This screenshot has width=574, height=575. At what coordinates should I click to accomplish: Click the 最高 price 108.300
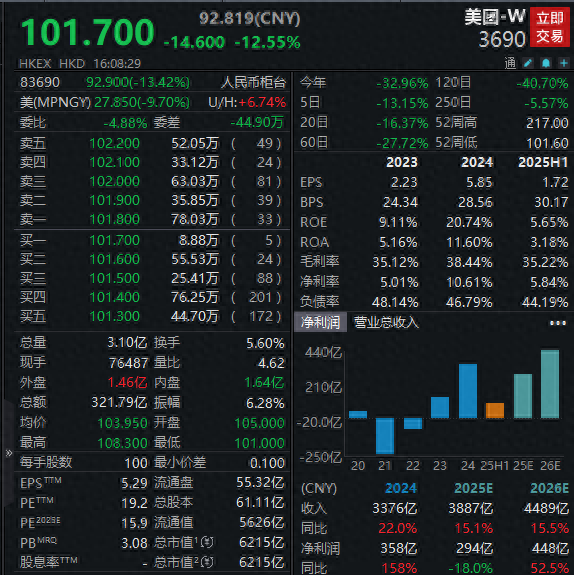point(123,443)
